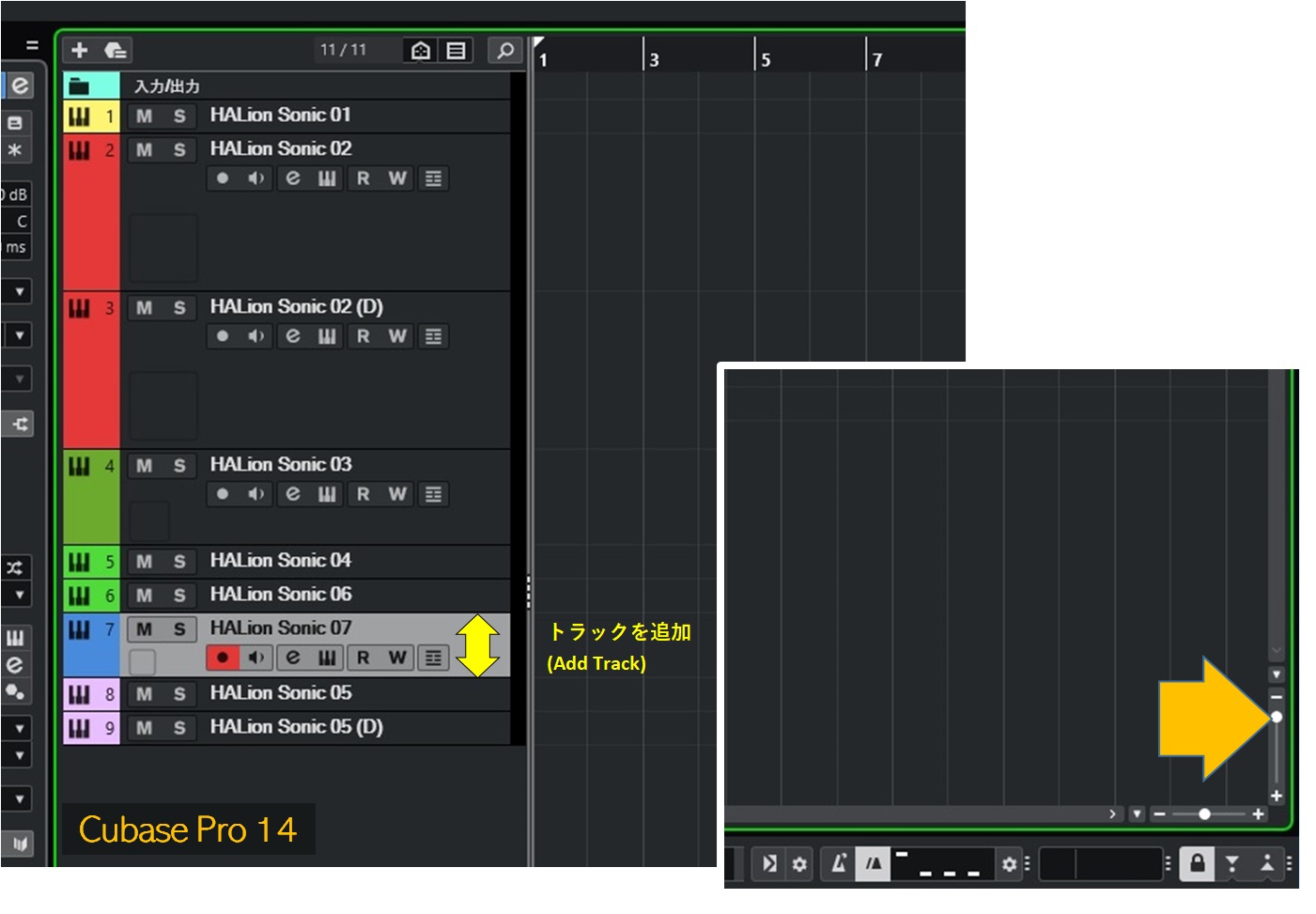Open the track visibility agents button
The height and width of the screenshot is (914, 1316).
click(x=421, y=50)
